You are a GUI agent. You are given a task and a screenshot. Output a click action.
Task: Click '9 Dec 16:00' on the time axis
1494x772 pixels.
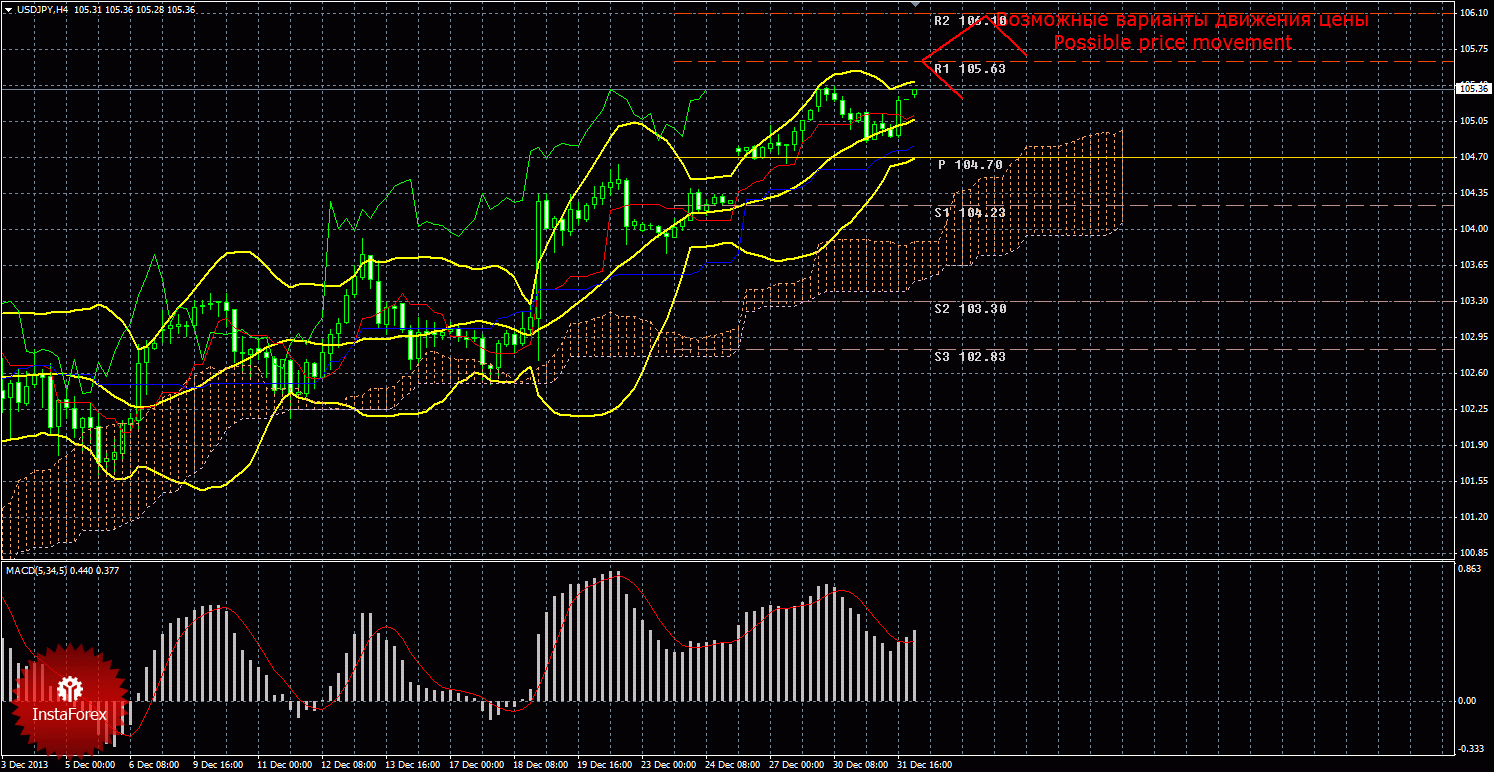[218, 765]
